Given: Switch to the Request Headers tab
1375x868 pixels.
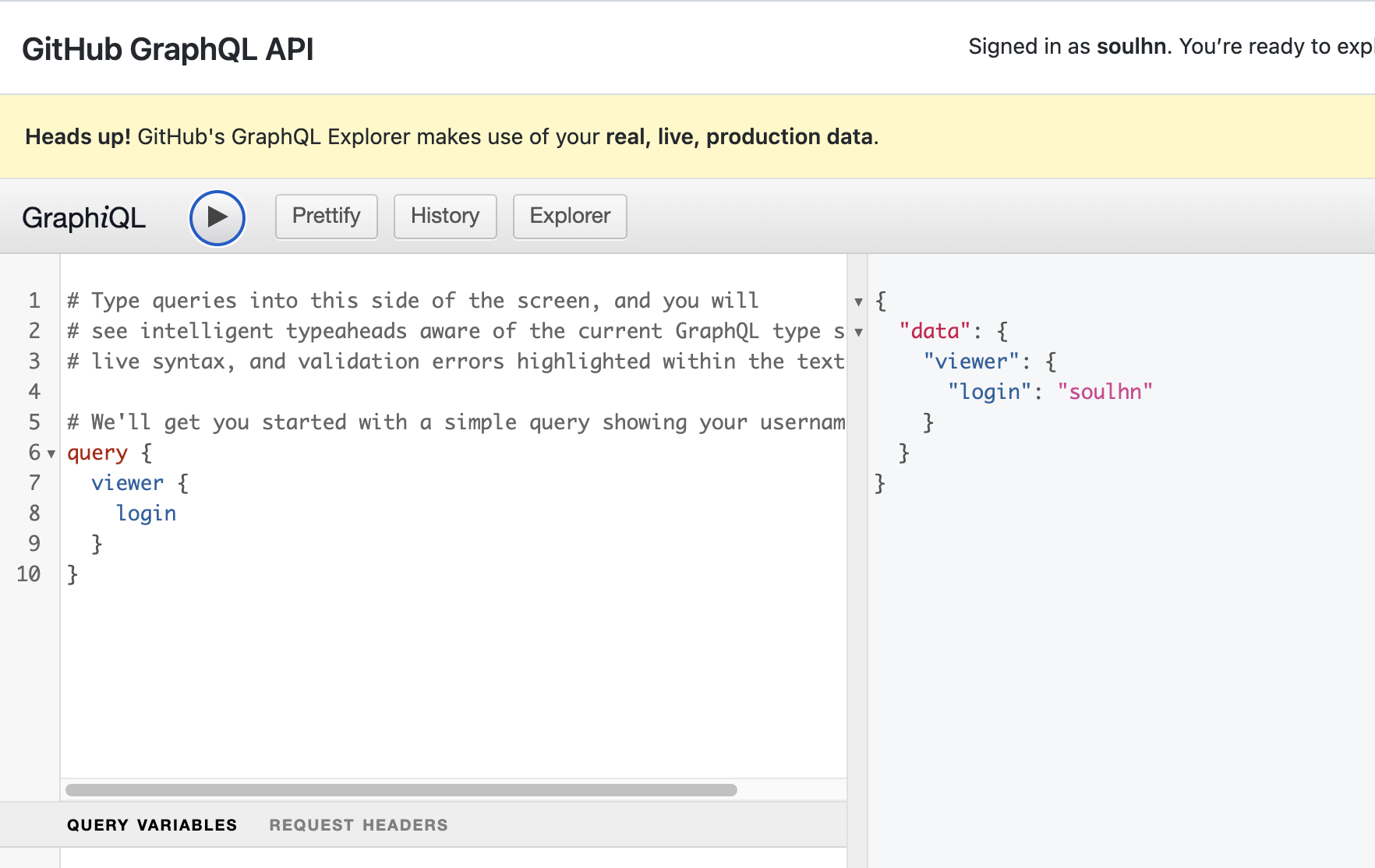Looking at the screenshot, I should (x=359, y=825).
